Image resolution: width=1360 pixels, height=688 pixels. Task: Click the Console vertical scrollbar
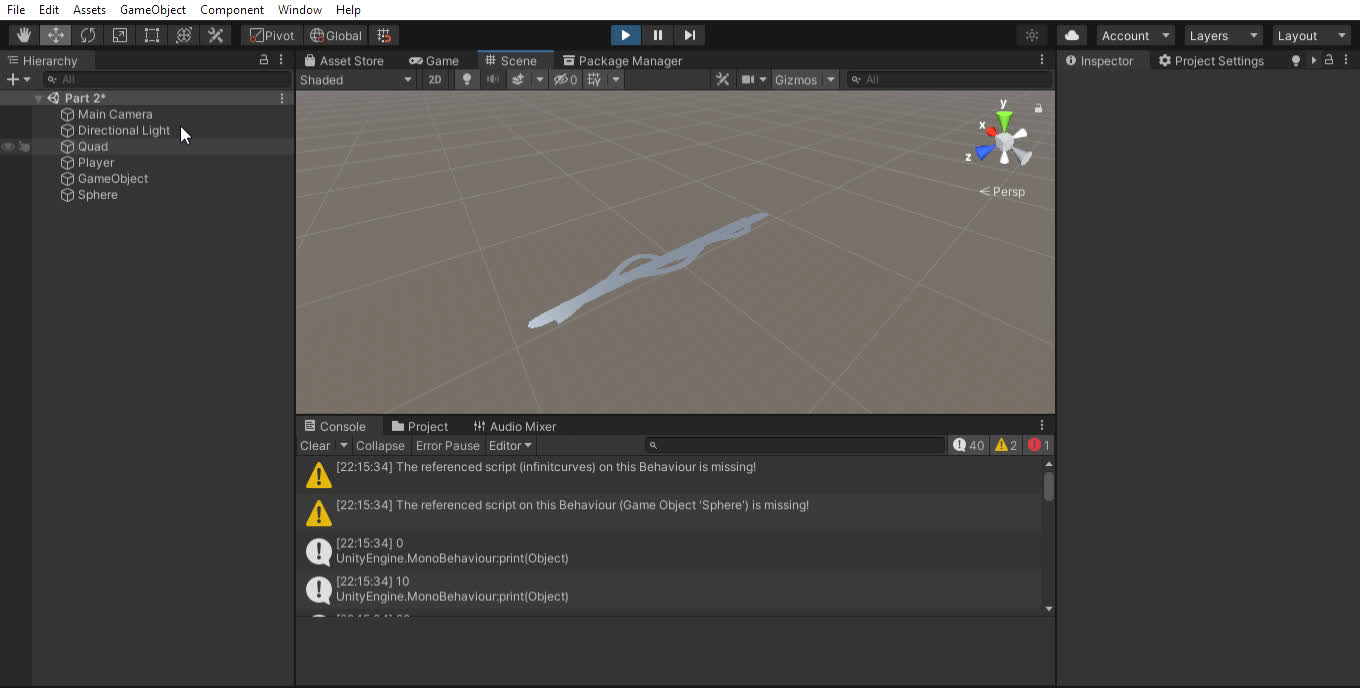[1048, 487]
